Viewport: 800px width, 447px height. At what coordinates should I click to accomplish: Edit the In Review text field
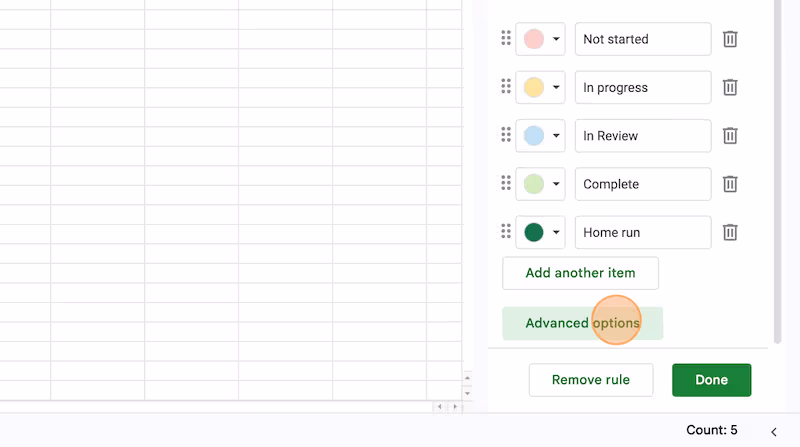point(643,136)
